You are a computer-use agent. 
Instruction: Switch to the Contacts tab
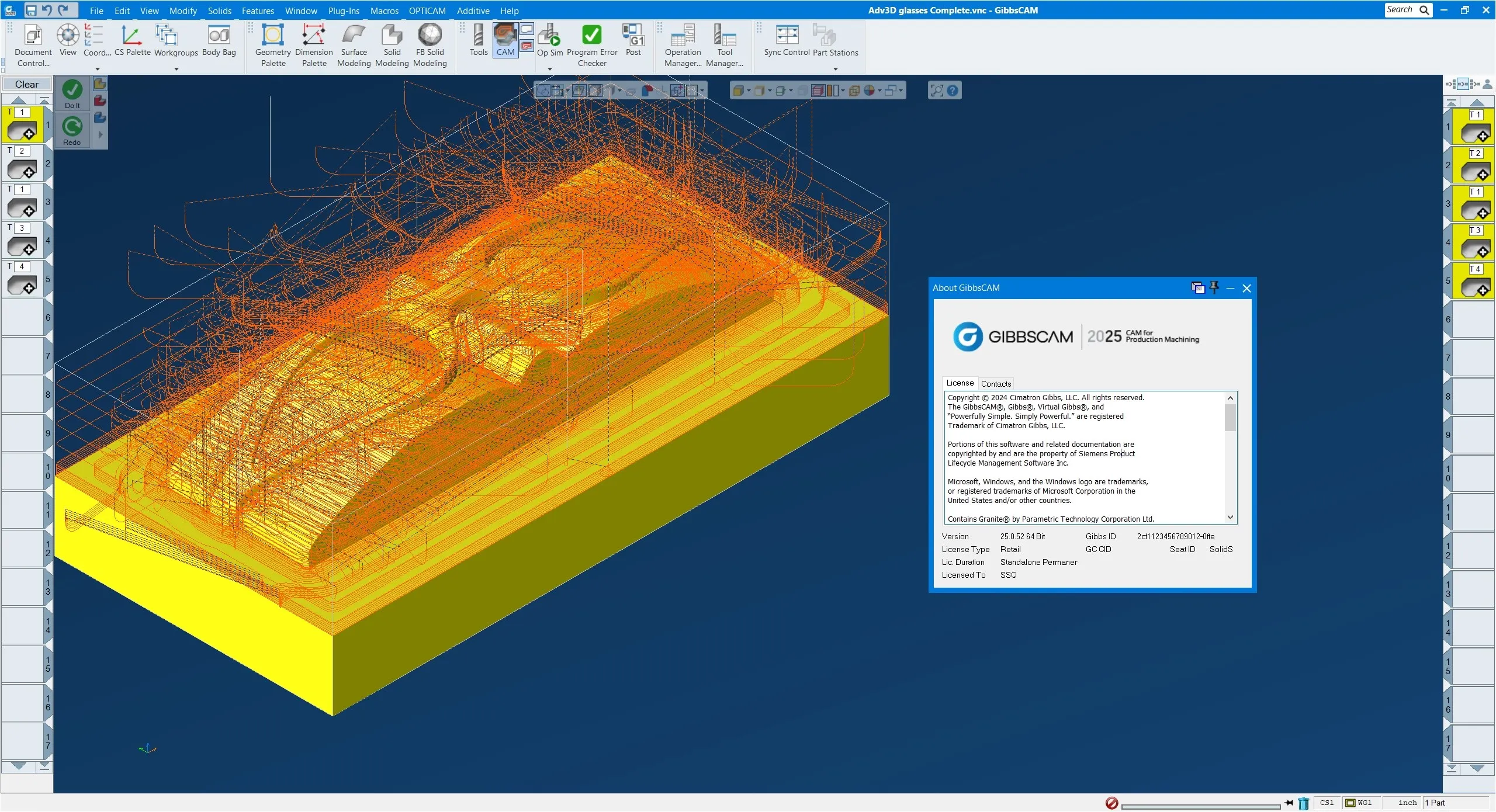[996, 384]
